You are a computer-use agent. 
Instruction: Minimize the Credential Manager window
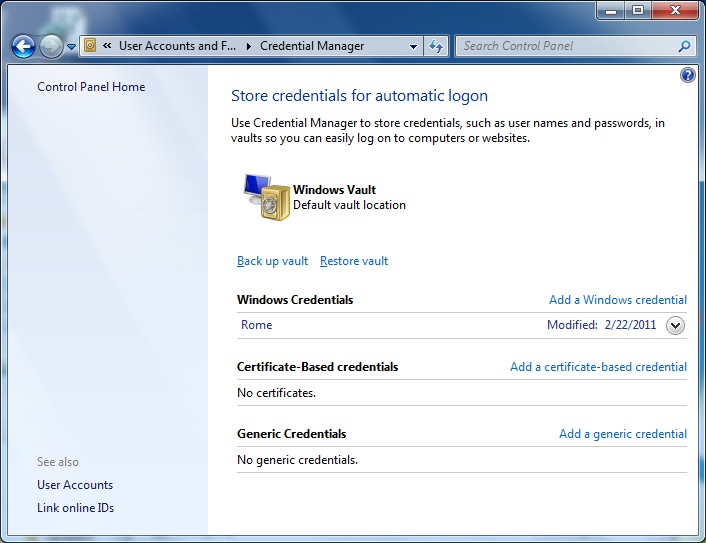[x=611, y=11]
